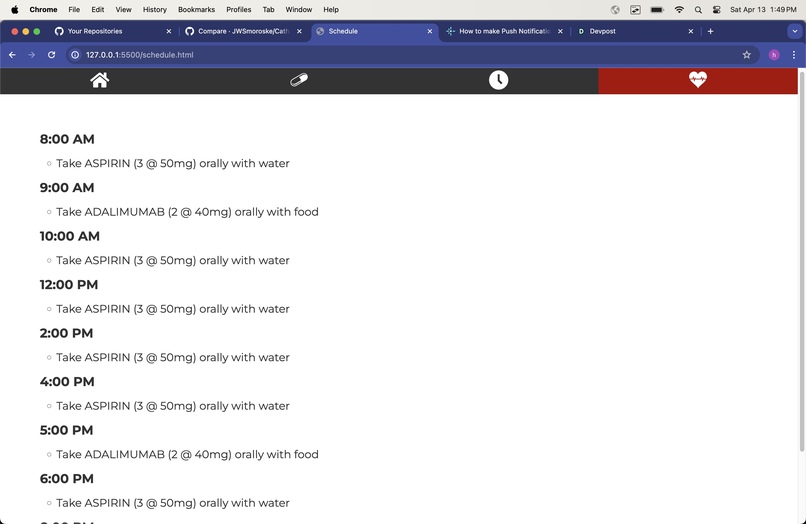Close the Devpost tab
Image resolution: width=806 pixels, height=524 pixels.
(x=691, y=31)
